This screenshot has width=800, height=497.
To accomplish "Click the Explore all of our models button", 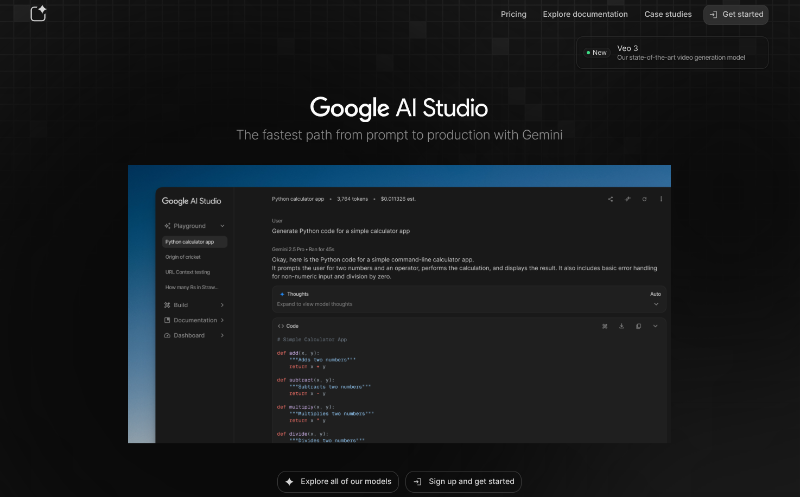I will pyautogui.click(x=338, y=482).
